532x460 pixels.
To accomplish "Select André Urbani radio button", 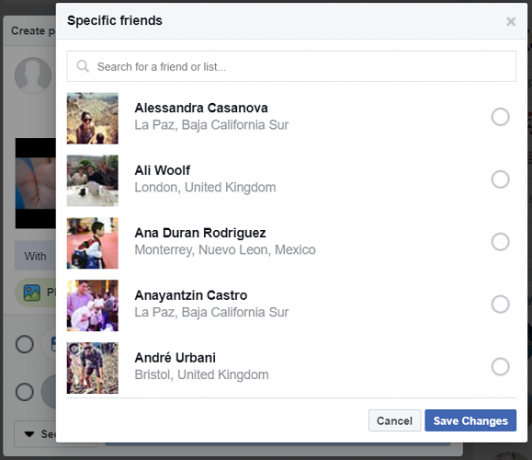I will coord(500,366).
